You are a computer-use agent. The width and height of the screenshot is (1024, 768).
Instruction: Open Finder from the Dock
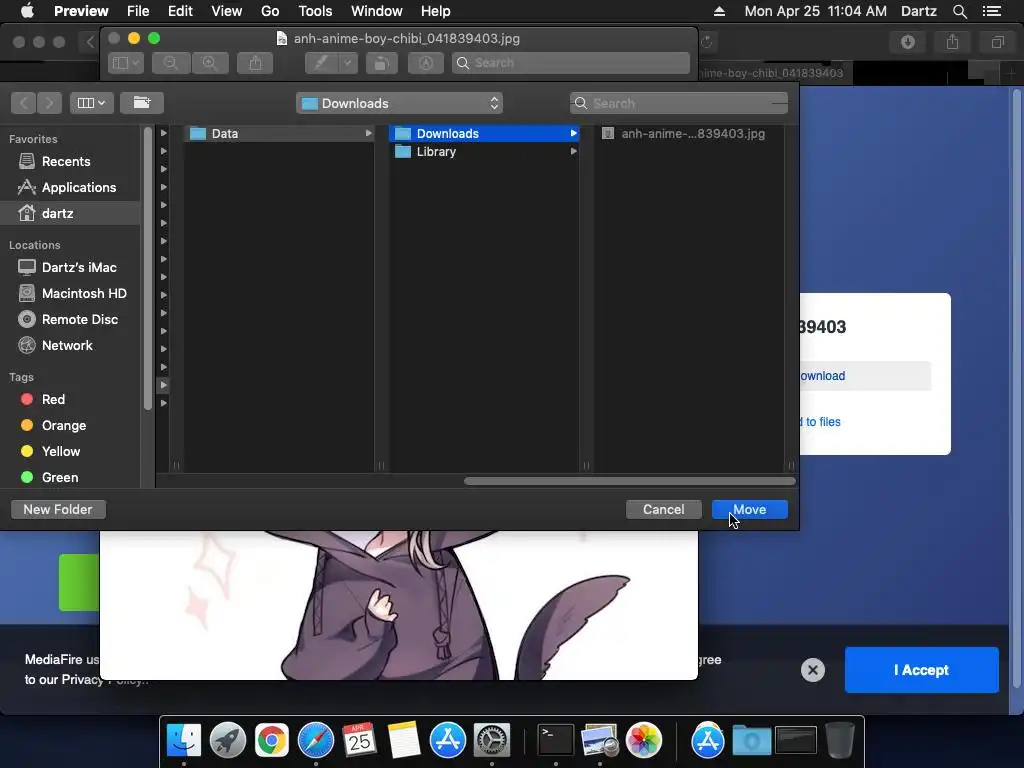(x=184, y=740)
